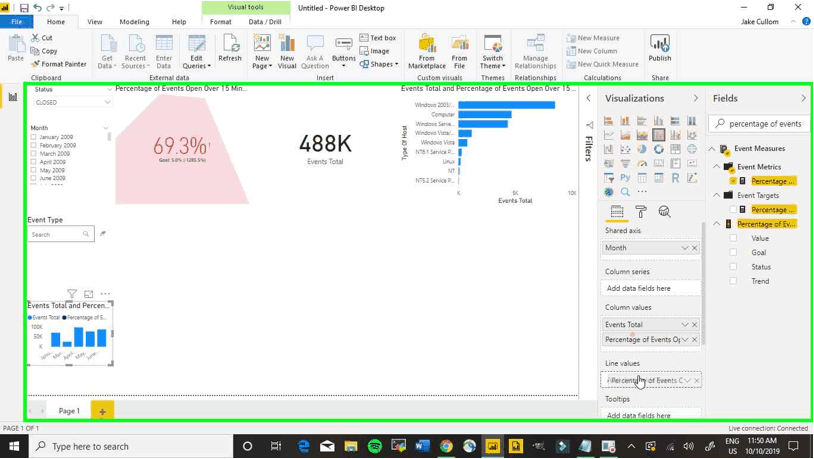Collapse the Event Targets folder
814x459 pixels.
click(x=716, y=195)
